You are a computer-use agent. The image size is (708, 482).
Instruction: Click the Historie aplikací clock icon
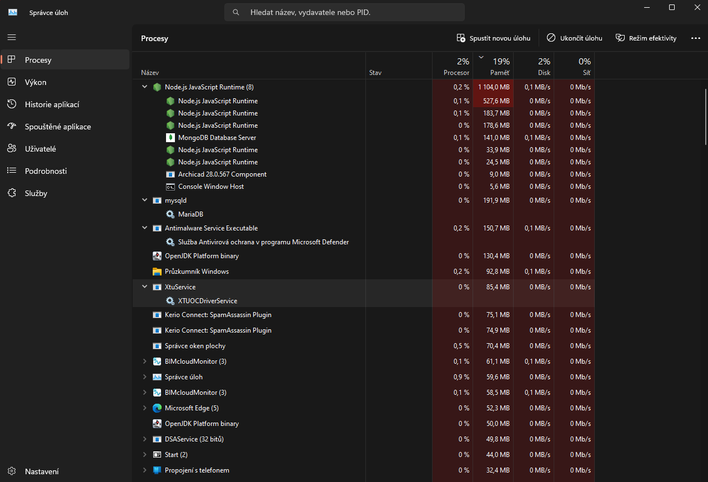(x=12, y=104)
